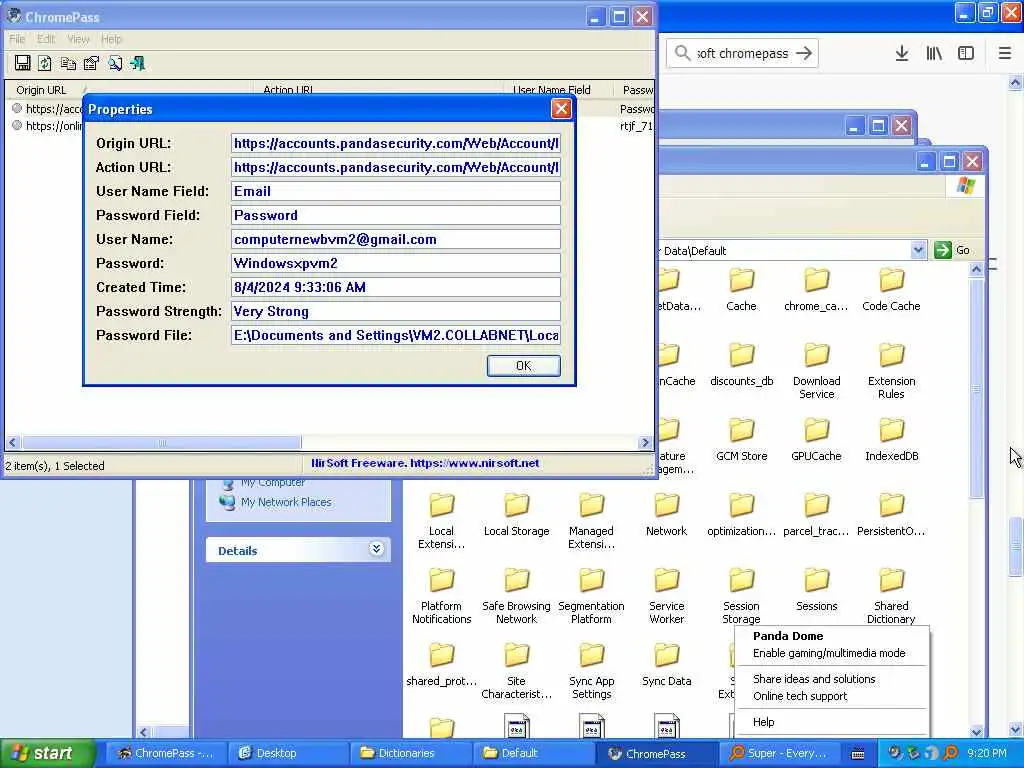This screenshot has width=1024, height=768.
Task: Open the GPUCache folder
Action: (x=816, y=440)
